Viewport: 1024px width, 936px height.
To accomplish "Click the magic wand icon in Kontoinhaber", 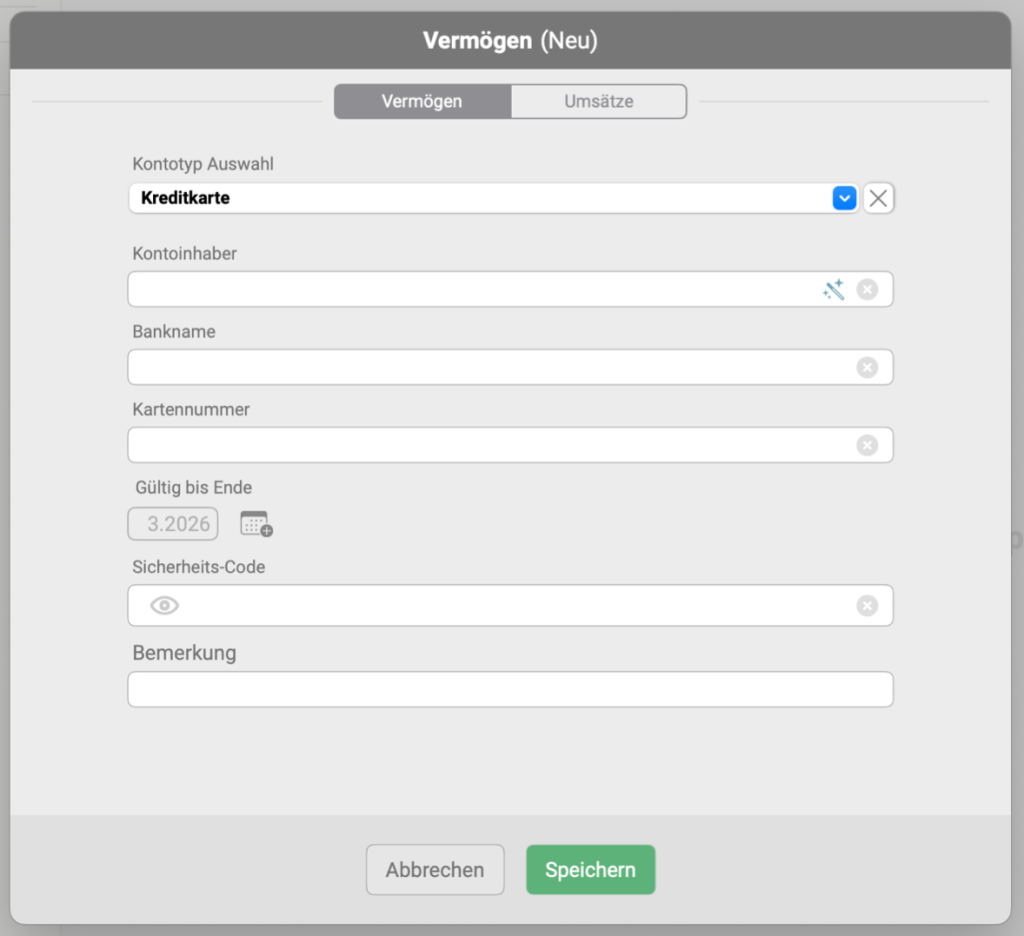I will pos(833,290).
